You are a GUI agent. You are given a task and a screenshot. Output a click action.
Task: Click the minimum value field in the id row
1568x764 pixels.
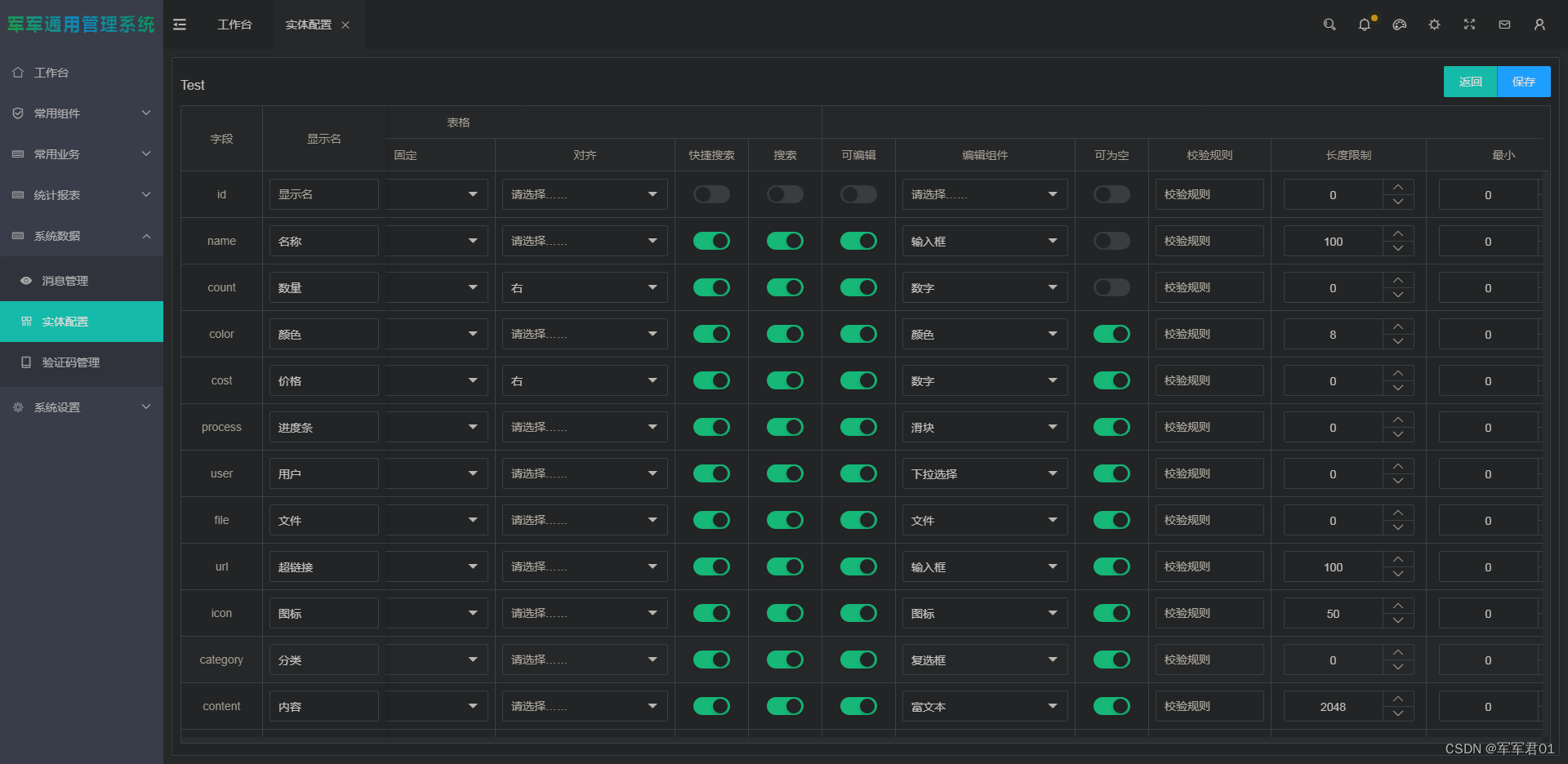pos(1488,194)
